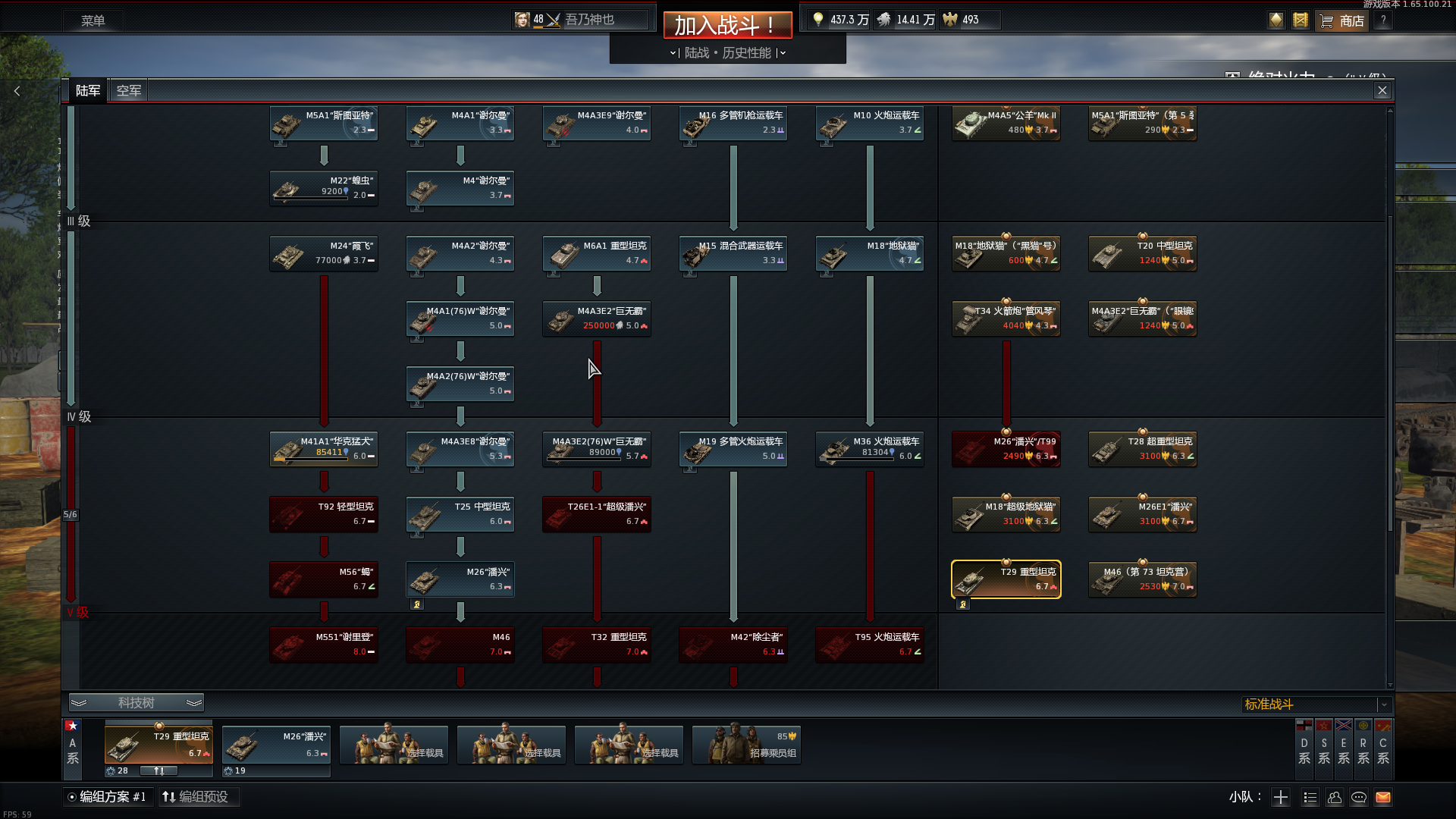The height and width of the screenshot is (819, 1456).
Task: Add squad member with plus icon
Action: [x=1281, y=797]
